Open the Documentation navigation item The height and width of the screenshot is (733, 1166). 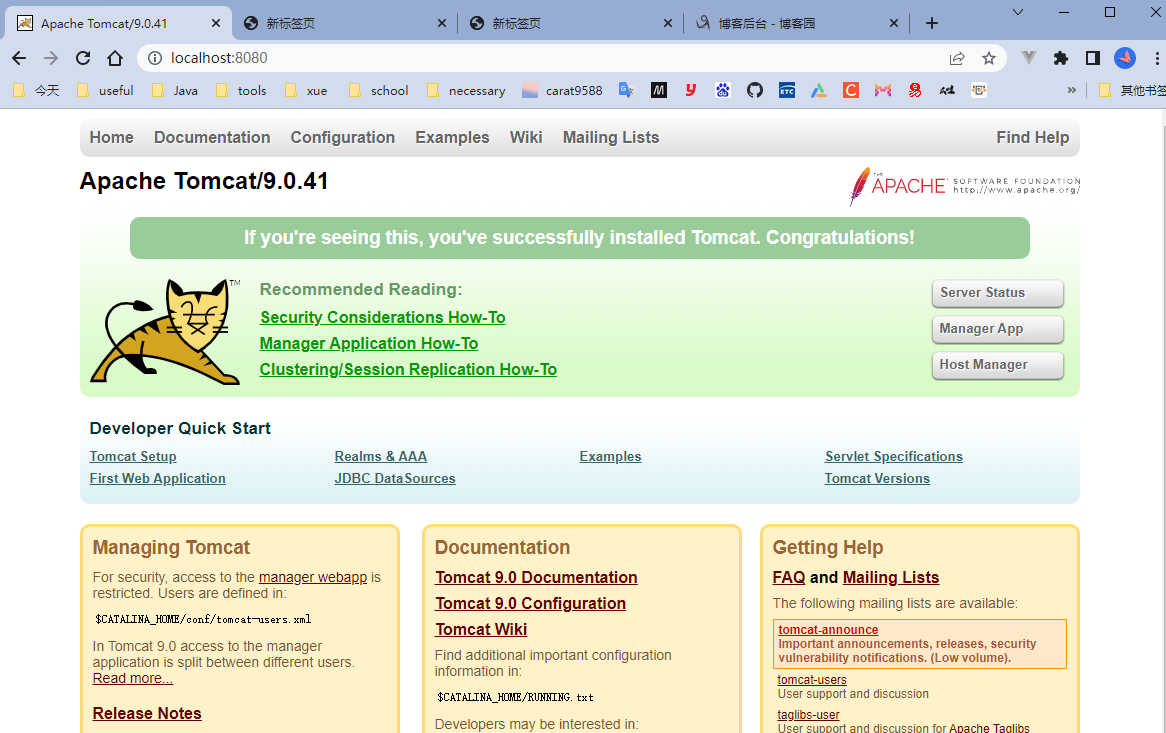tap(212, 138)
